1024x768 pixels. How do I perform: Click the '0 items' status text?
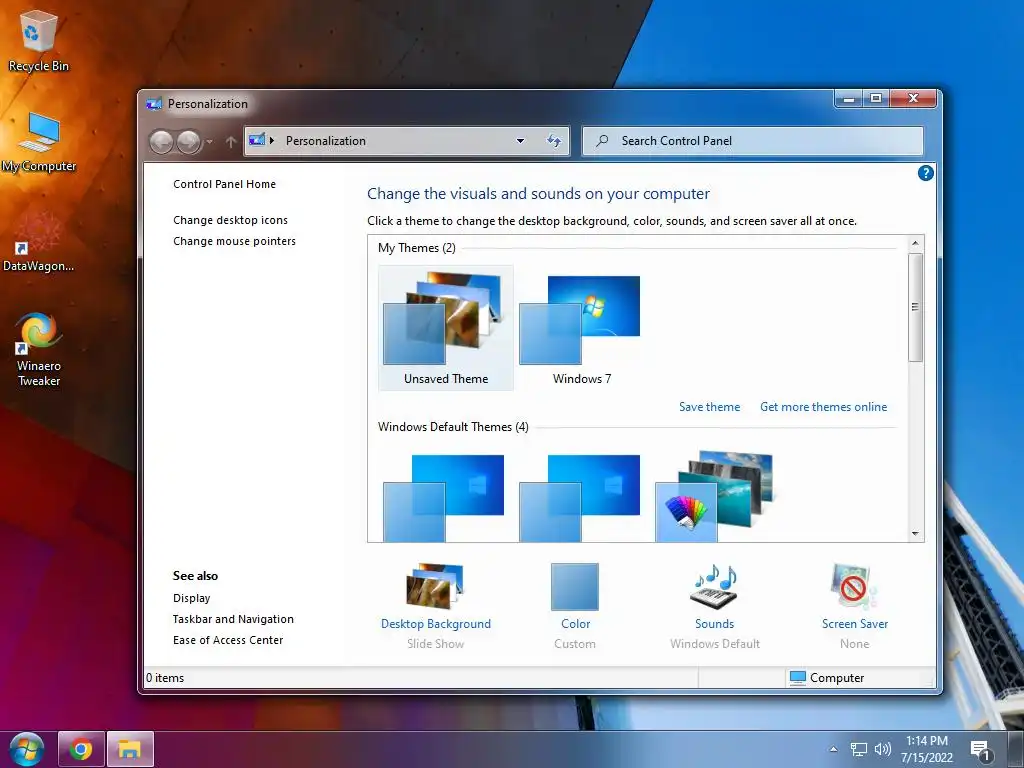pos(165,678)
